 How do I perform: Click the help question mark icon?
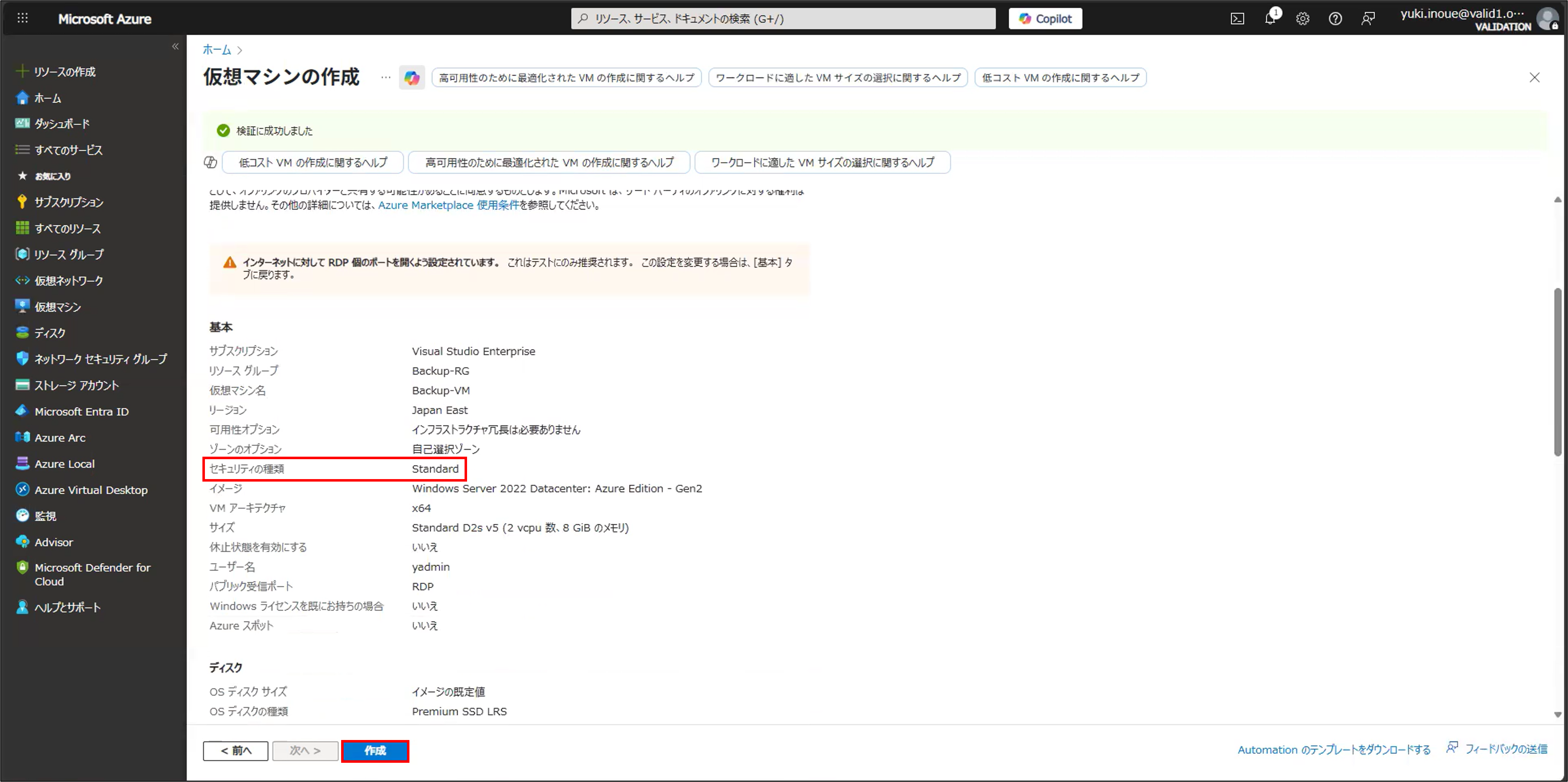point(1335,19)
